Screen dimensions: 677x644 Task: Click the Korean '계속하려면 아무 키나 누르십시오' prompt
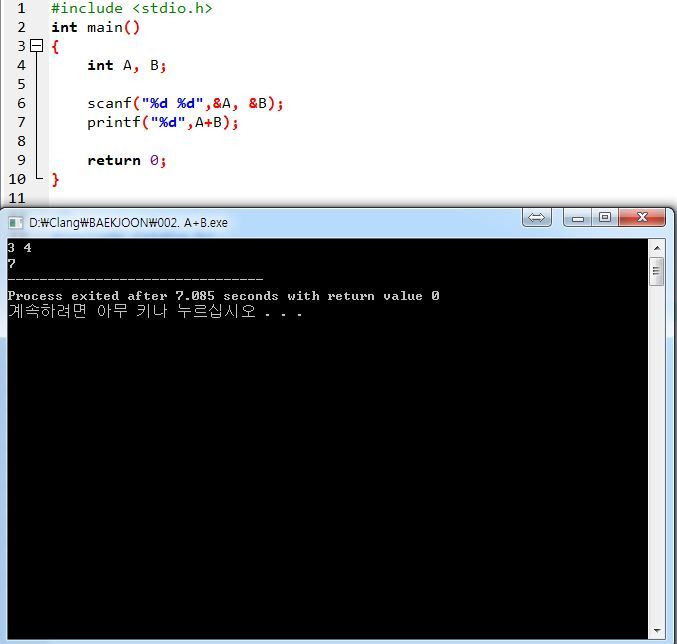155,311
